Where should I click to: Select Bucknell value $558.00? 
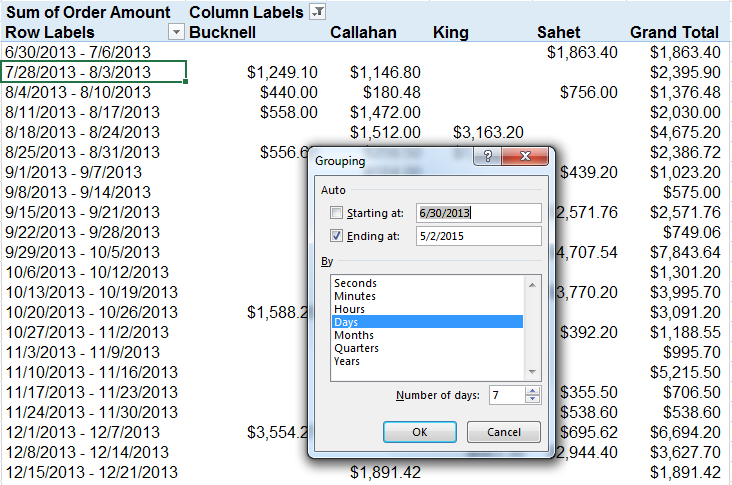289,112
